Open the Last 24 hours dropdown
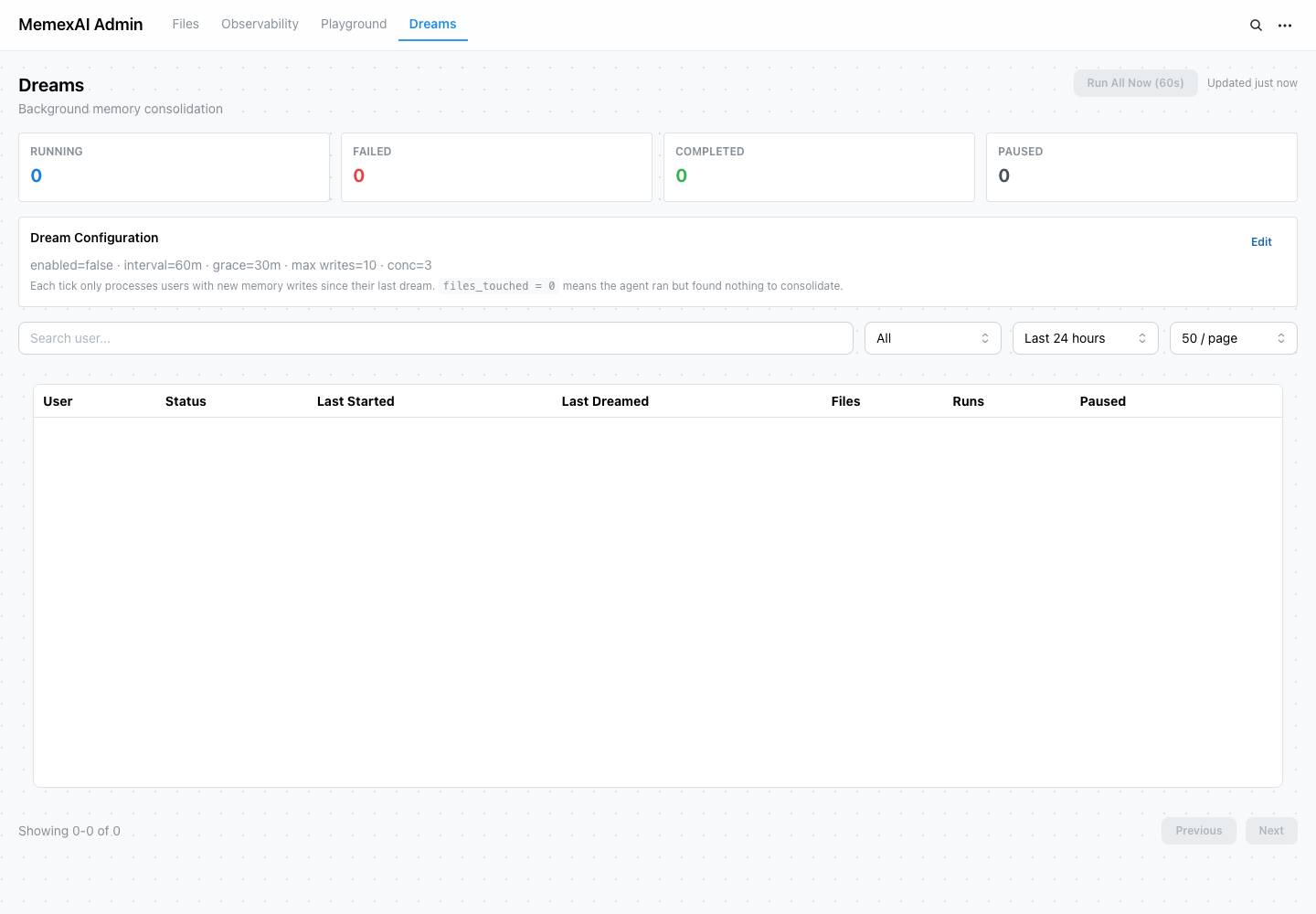1316x914 pixels. click(1086, 338)
